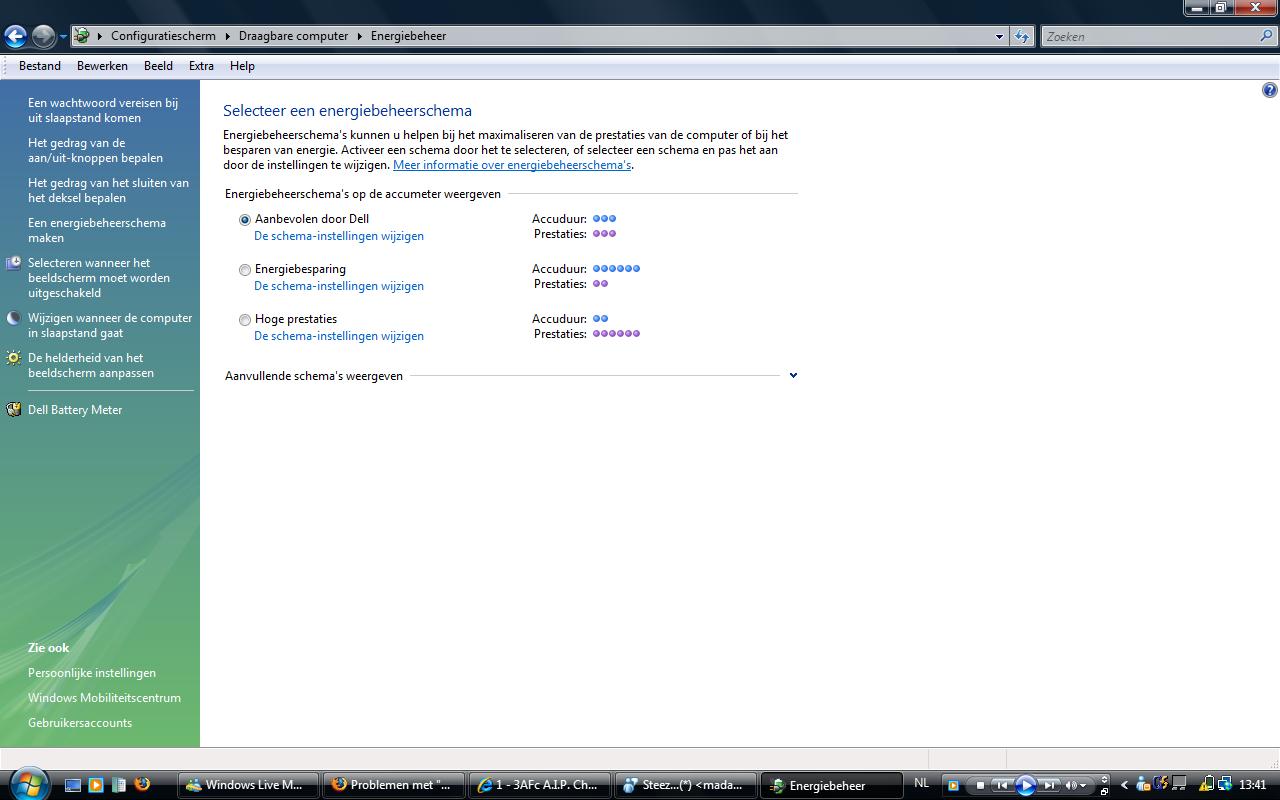The height and width of the screenshot is (800, 1280).
Task: Launch Firefox from quick launch
Action: [x=142, y=785]
